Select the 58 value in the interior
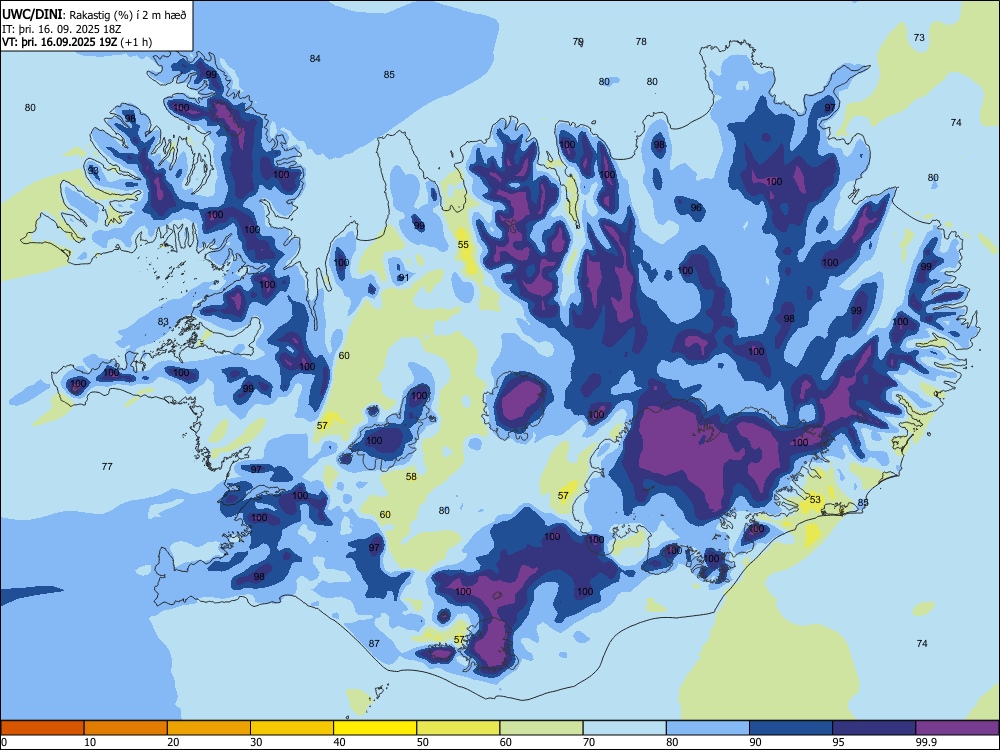Screen dimensions: 1000x750 (411, 477)
